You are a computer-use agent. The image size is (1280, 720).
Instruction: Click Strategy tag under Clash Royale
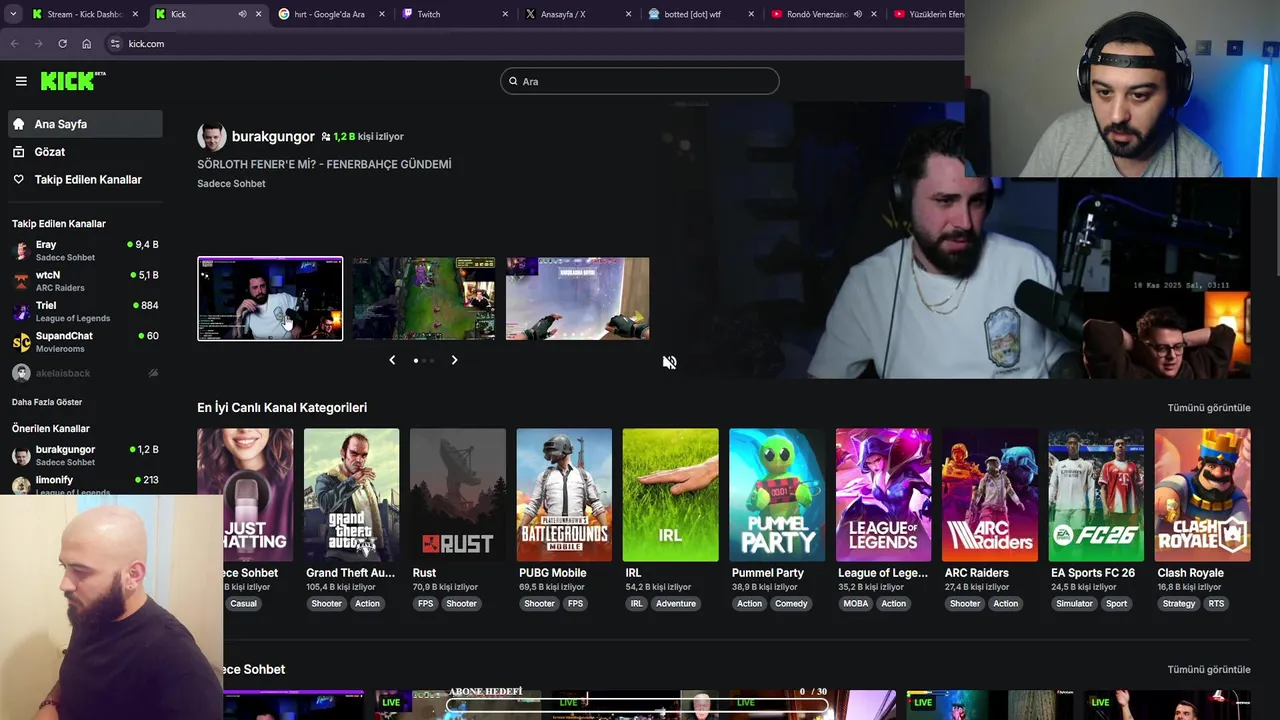(1179, 604)
